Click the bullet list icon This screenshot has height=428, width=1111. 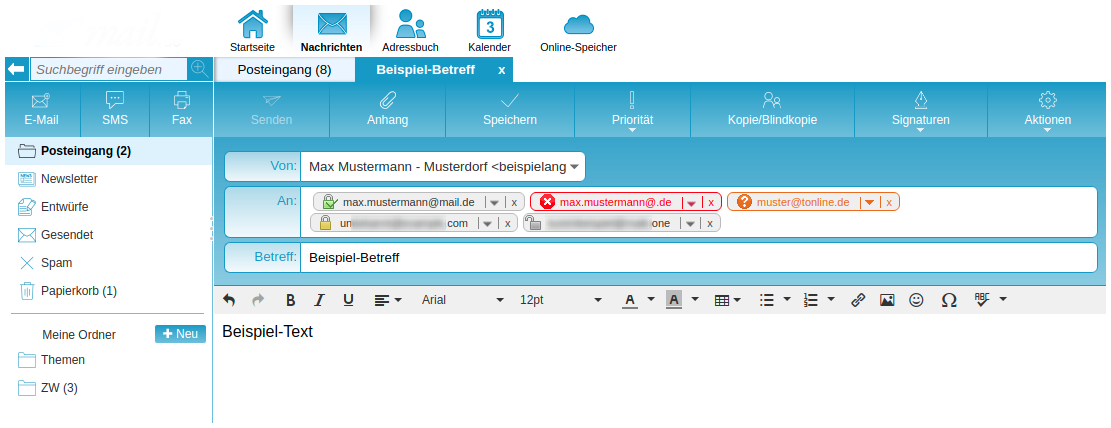766,300
